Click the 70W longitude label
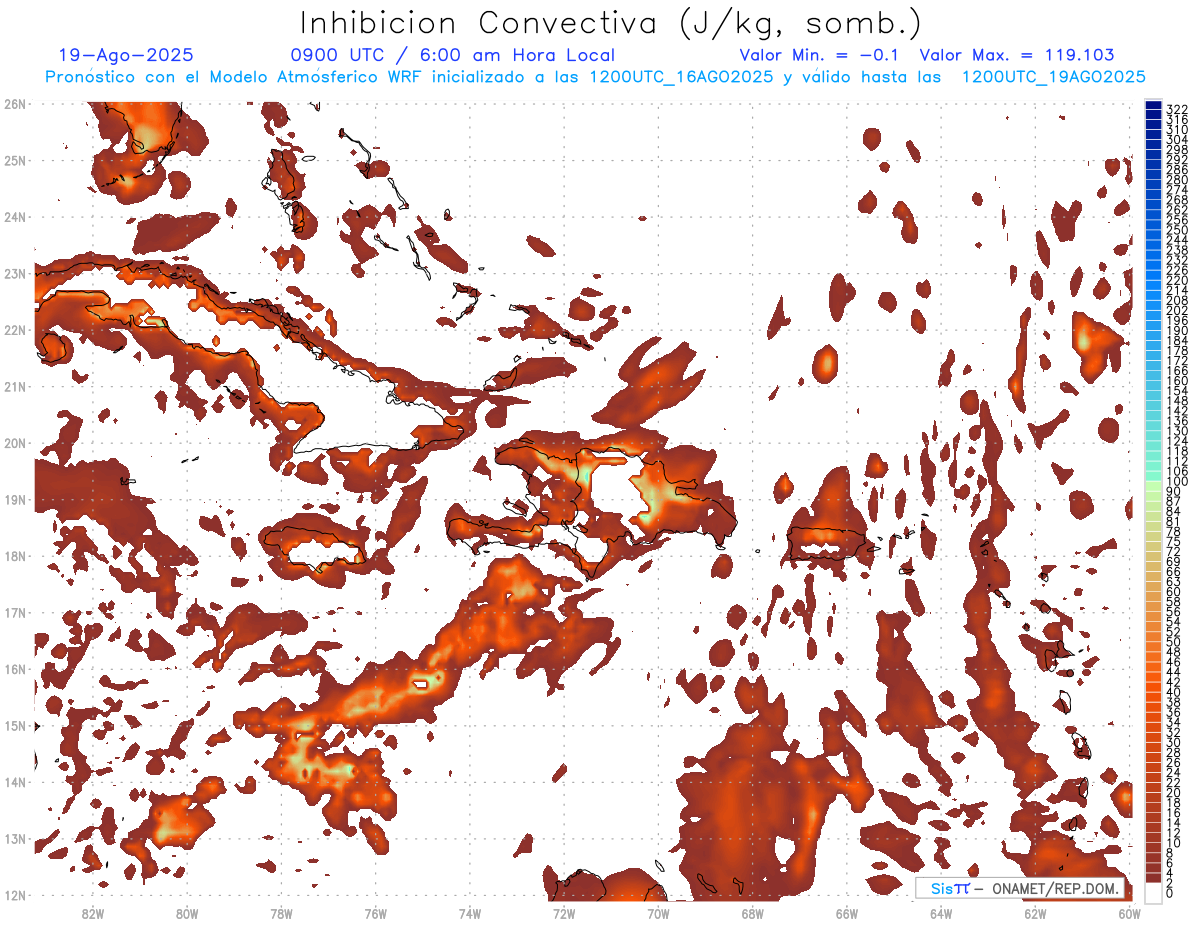This screenshot has width=1200, height=927. click(x=658, y=914)
